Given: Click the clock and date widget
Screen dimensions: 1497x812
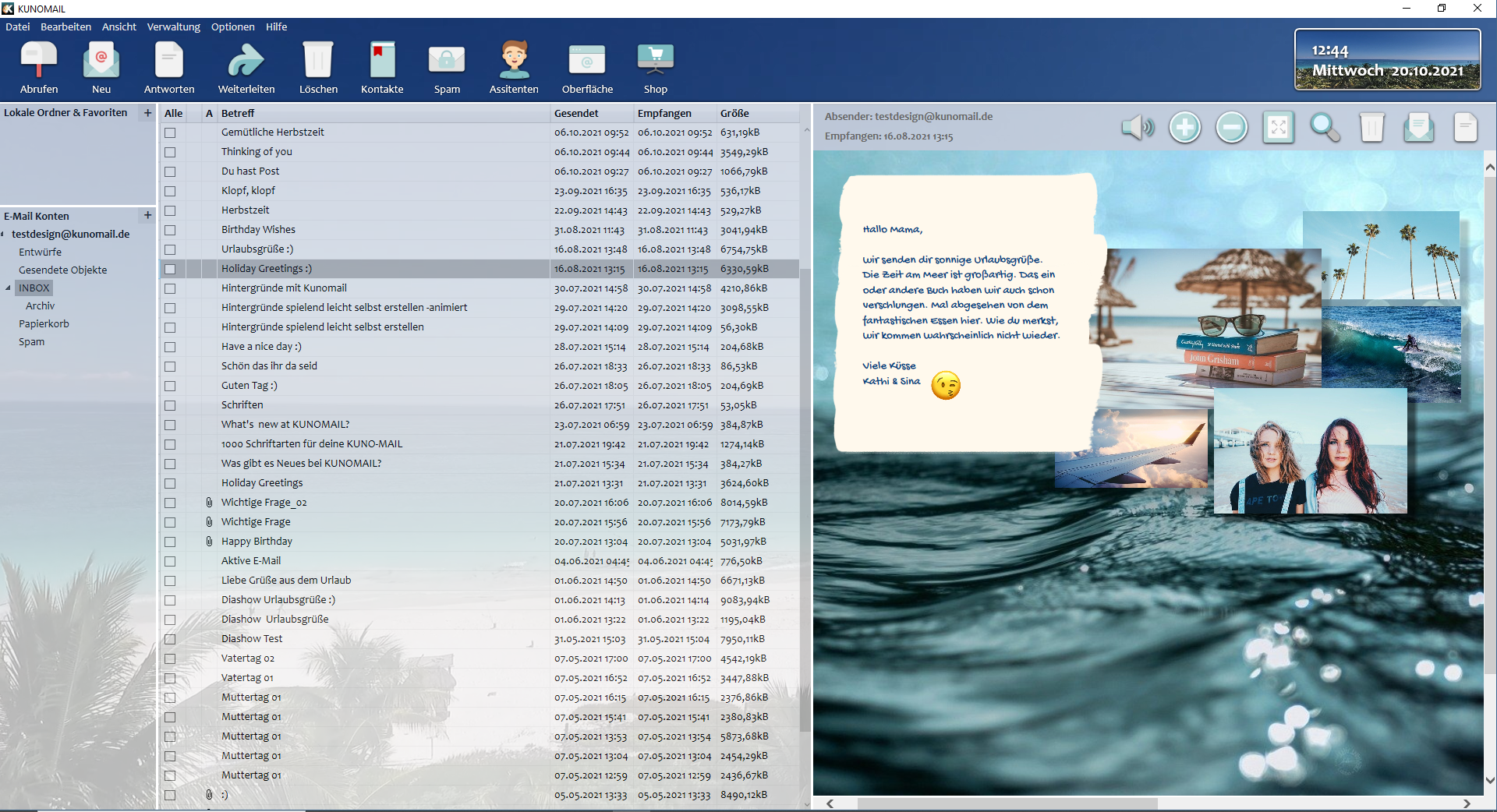Looking at the screenshot, I should click(1388, 60).
